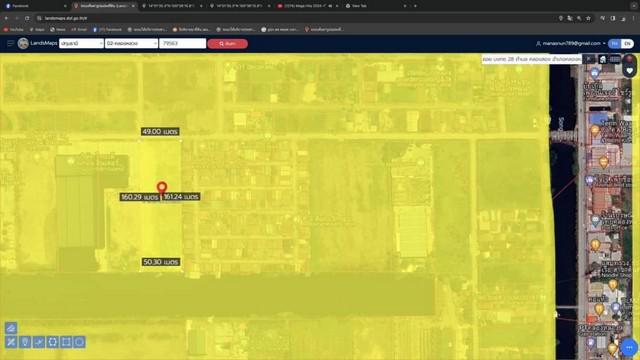The height and width of the screenshot is (360, 640).
Task: Click the red location pin on parcel
Action: click(x=162, y=189)
